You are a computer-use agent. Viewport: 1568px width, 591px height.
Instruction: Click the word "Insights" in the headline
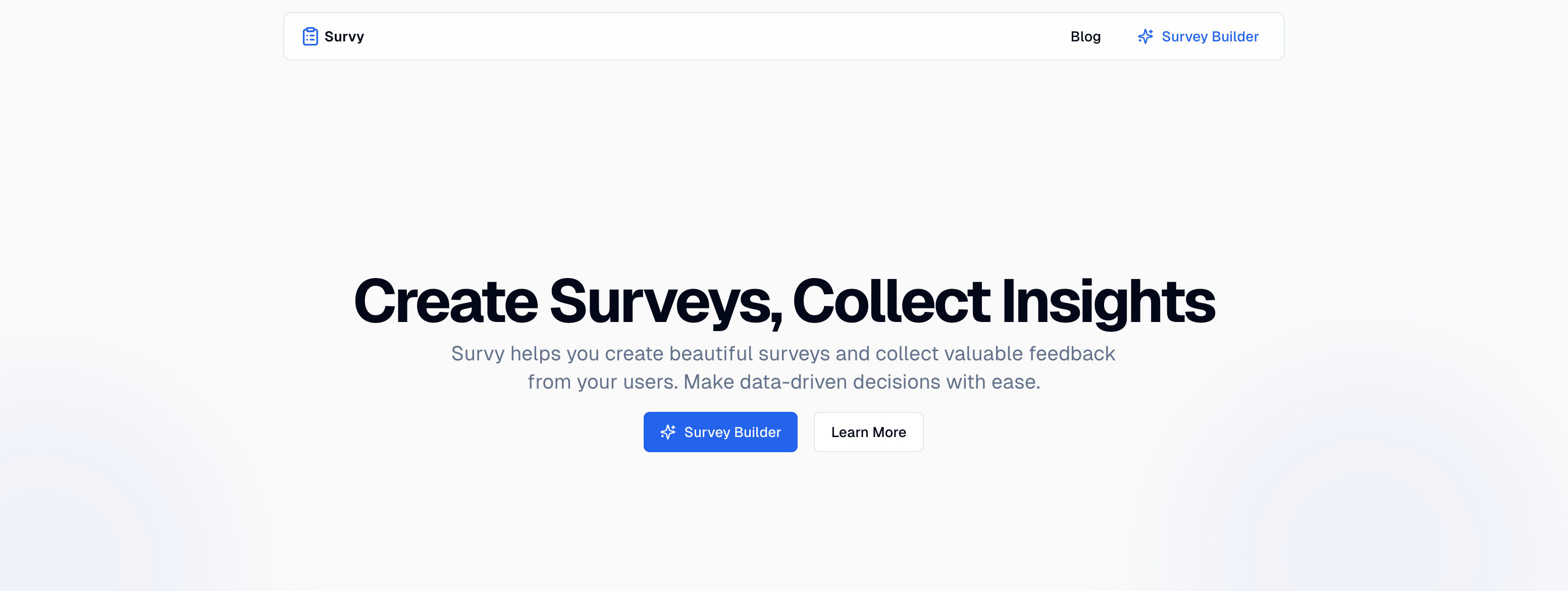1108,301
